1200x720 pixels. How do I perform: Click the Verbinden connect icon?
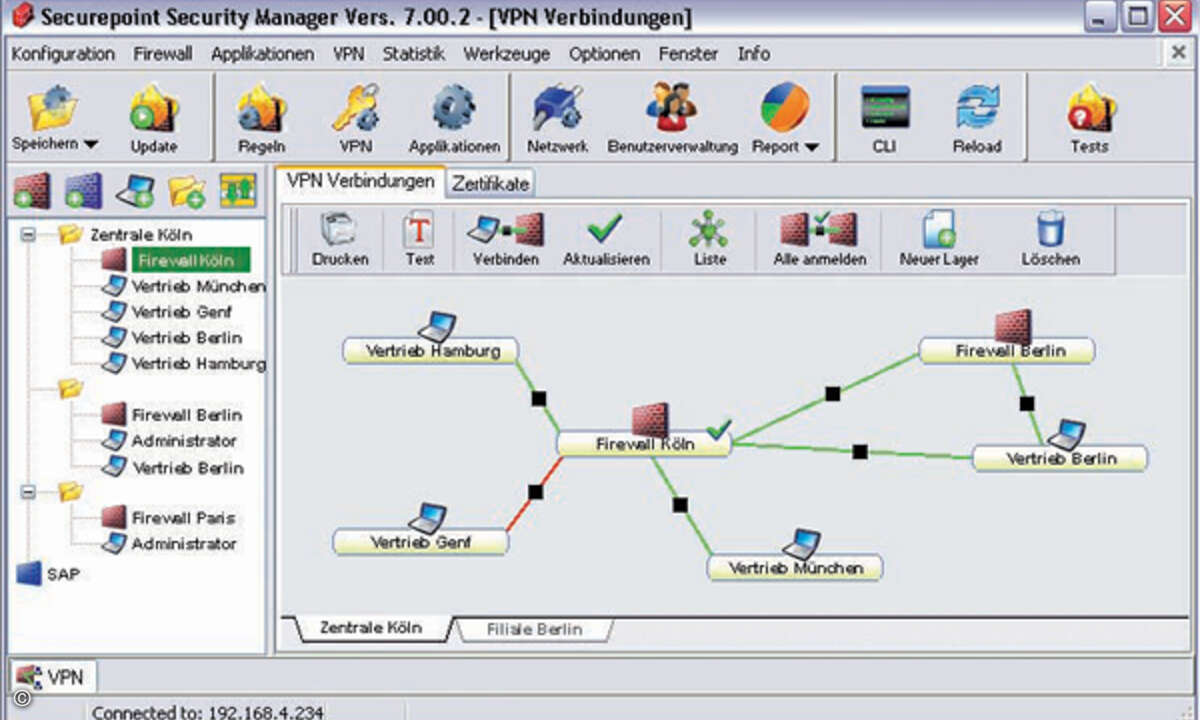pyautogui.click(x=505, y=230)
